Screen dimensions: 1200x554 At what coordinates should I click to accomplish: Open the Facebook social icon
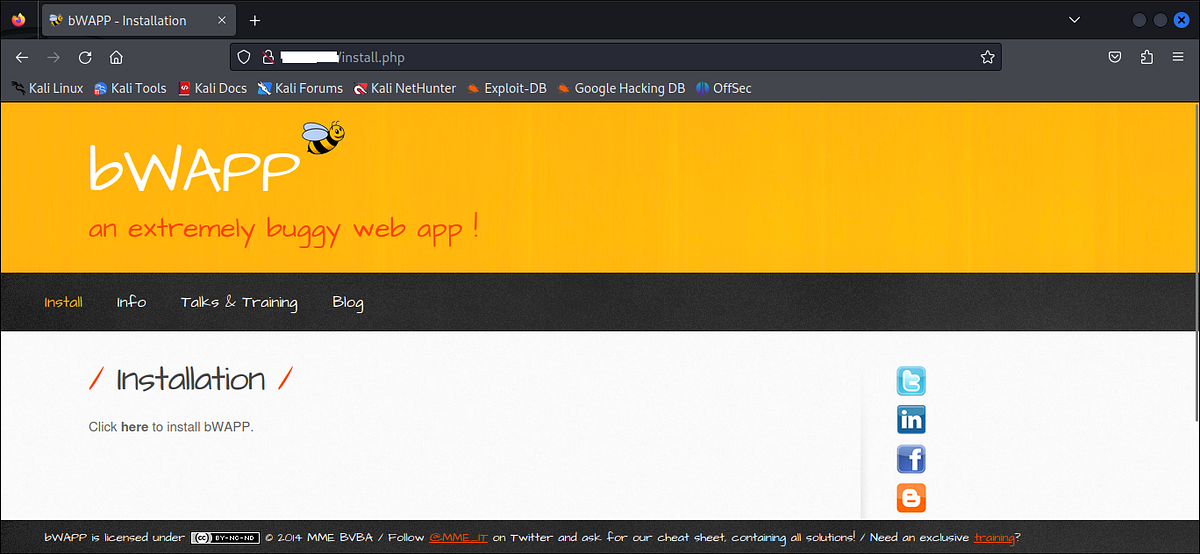(911, 459)
